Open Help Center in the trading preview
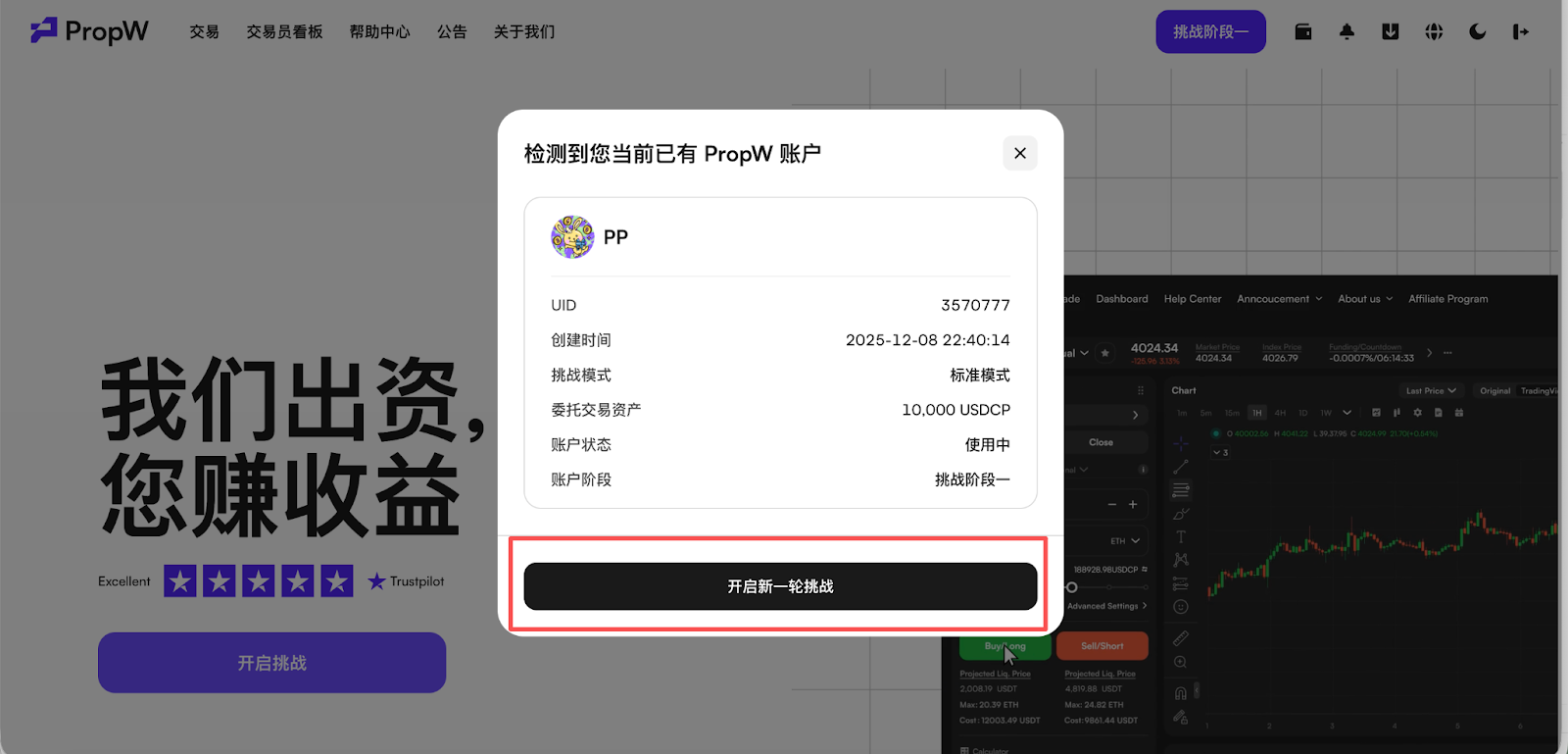Viewport: 1568px width, 754px height. pyautogui.click(x=1193, y=299)
